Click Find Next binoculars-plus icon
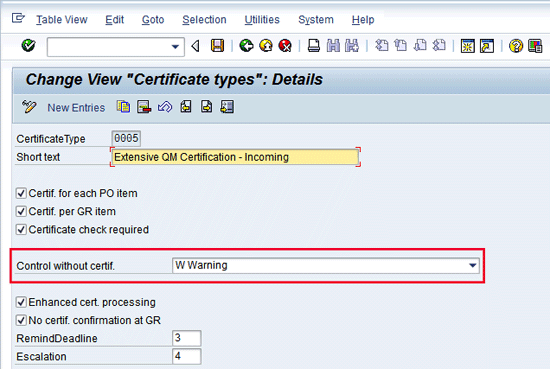 [352, 46]
